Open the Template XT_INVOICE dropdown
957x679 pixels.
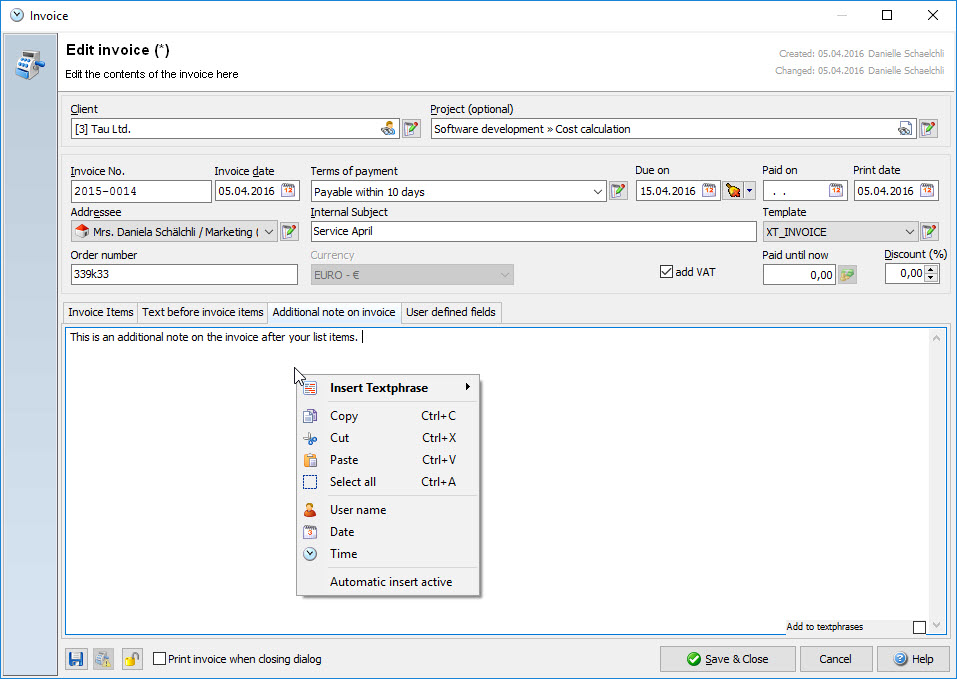[x=909, y=232]
